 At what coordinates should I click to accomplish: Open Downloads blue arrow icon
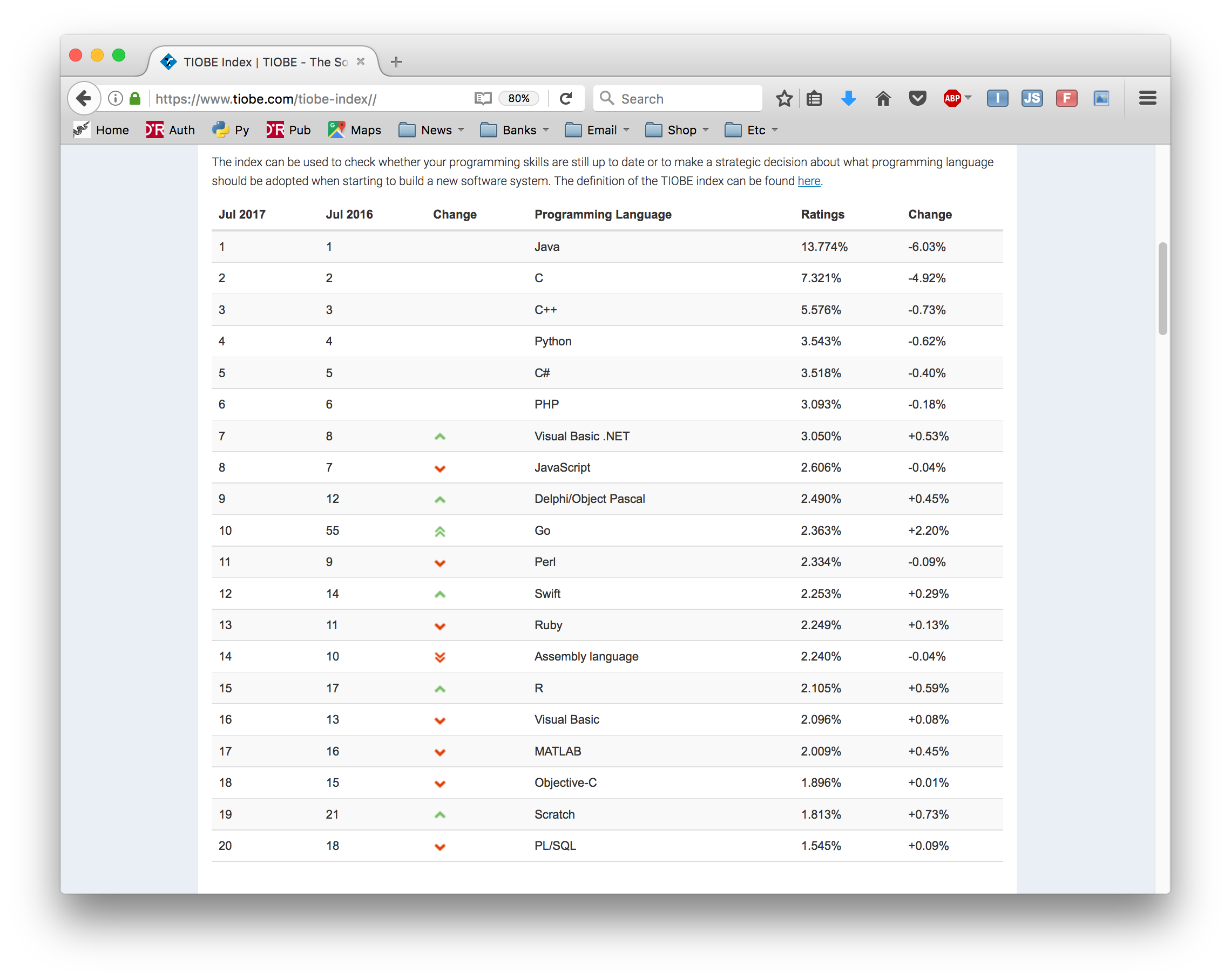pos(848,99)
